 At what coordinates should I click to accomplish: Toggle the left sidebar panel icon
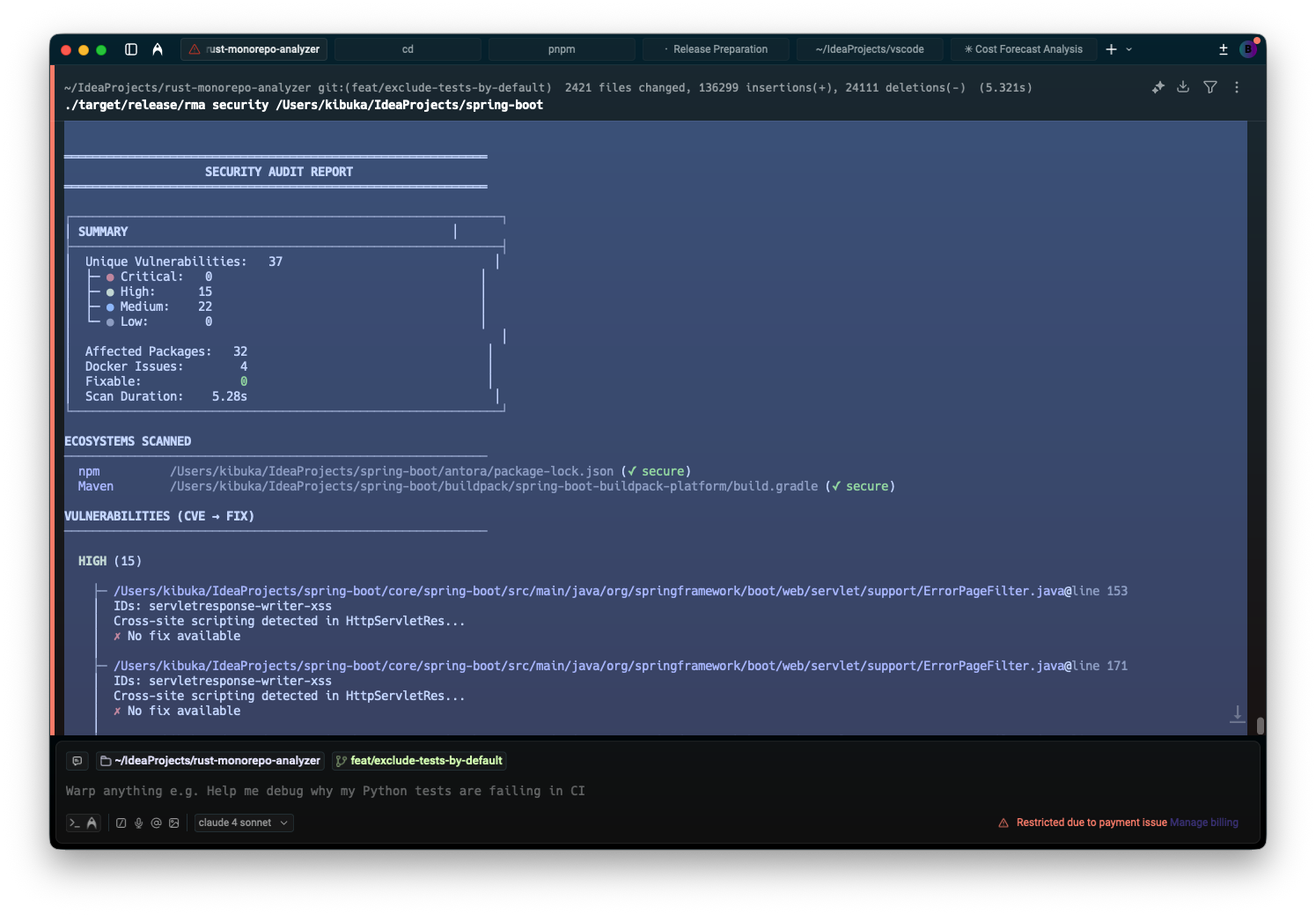point(131,49)
